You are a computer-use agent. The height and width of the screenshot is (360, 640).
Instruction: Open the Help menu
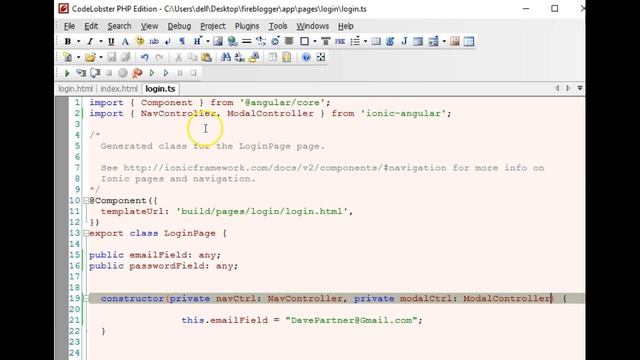click(x=345, y=26)
